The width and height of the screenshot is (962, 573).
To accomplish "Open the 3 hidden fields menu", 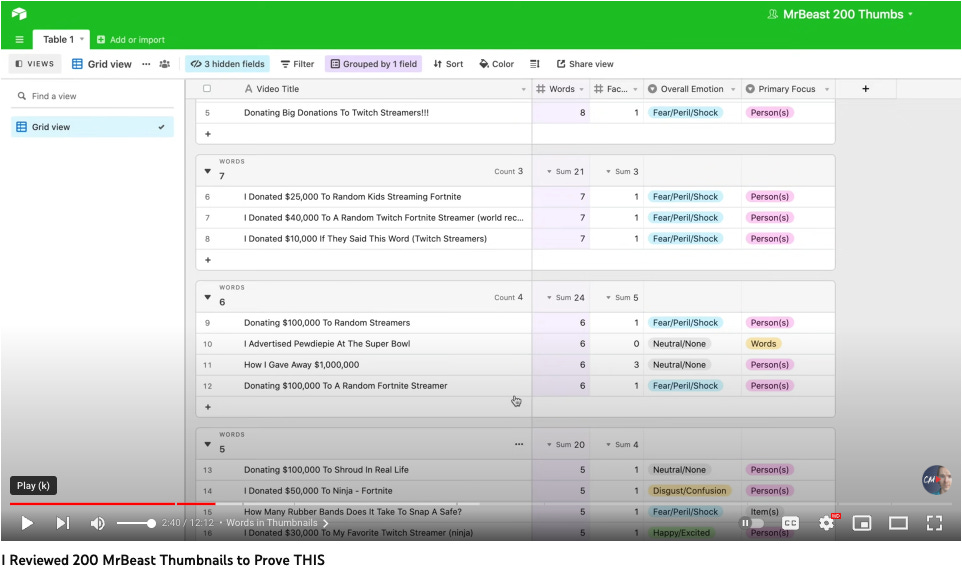I will [228, 64].
